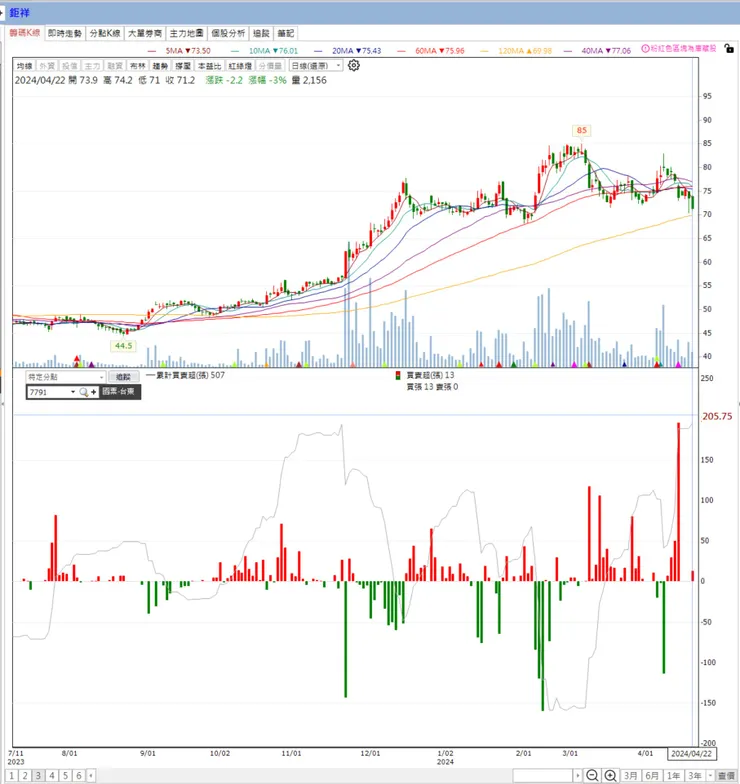Select page 2 at bottom left
The width and height of the screenshot is (740, 784).
(x=24, y=776)
